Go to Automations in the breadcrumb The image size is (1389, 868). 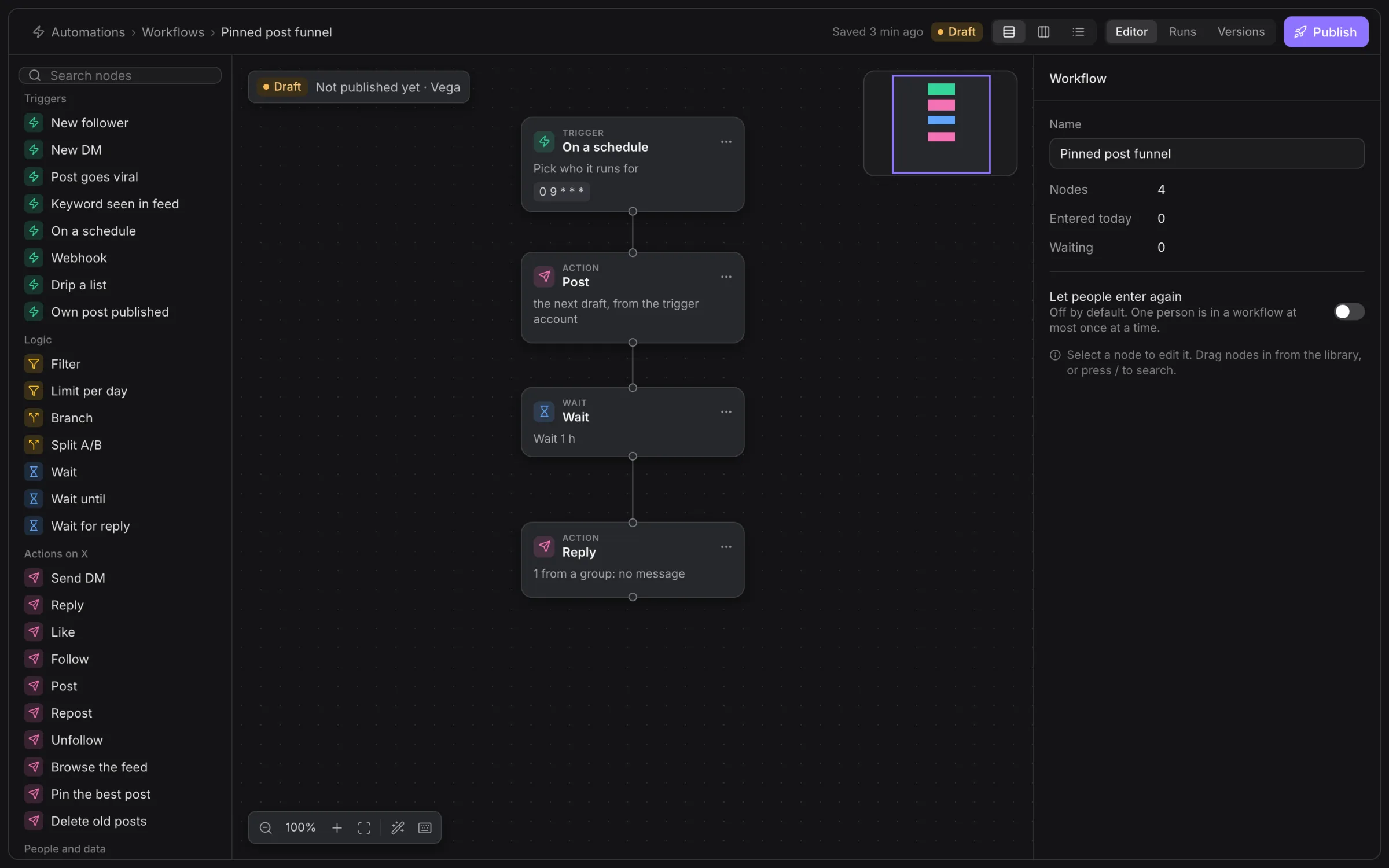88,32
